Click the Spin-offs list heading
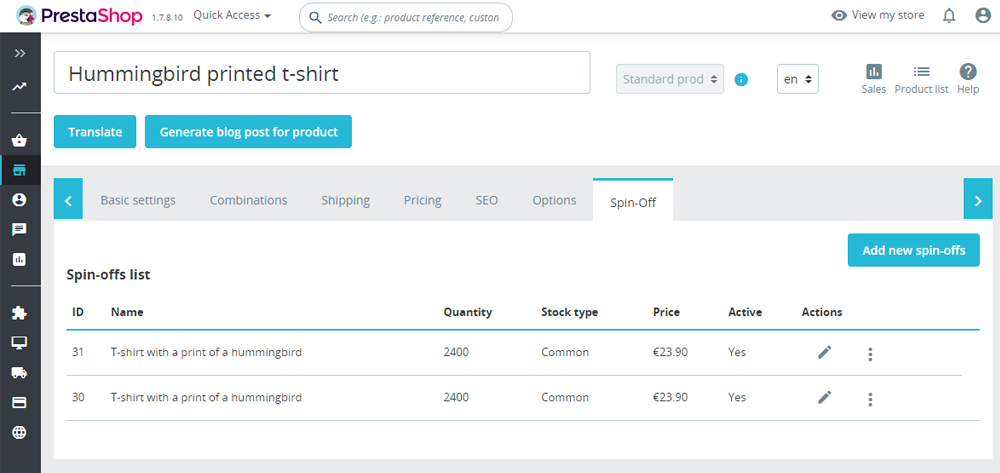This screenshot has width=1000, height=473. [x=108, y=275]
